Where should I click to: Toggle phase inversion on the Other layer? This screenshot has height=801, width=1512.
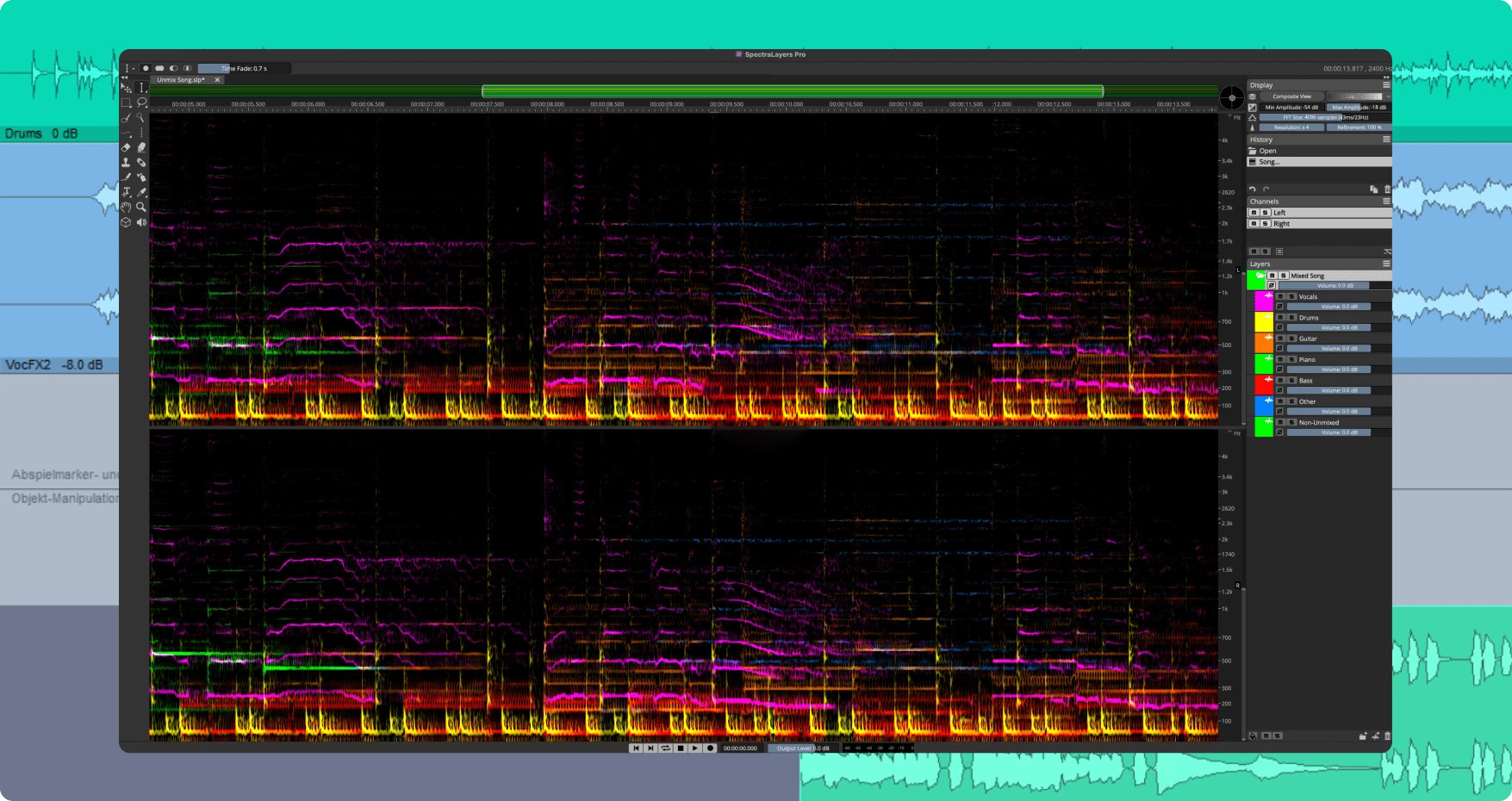pyautogui.click(x=1279, y=412)
